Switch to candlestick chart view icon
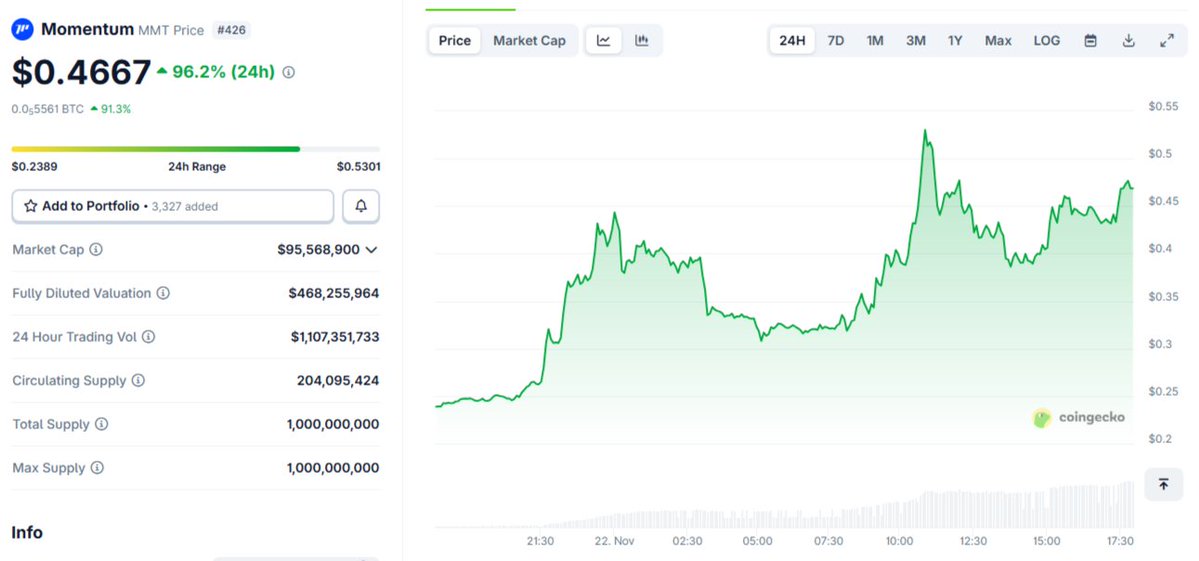The image size is (1199, 561). point(642,41)
